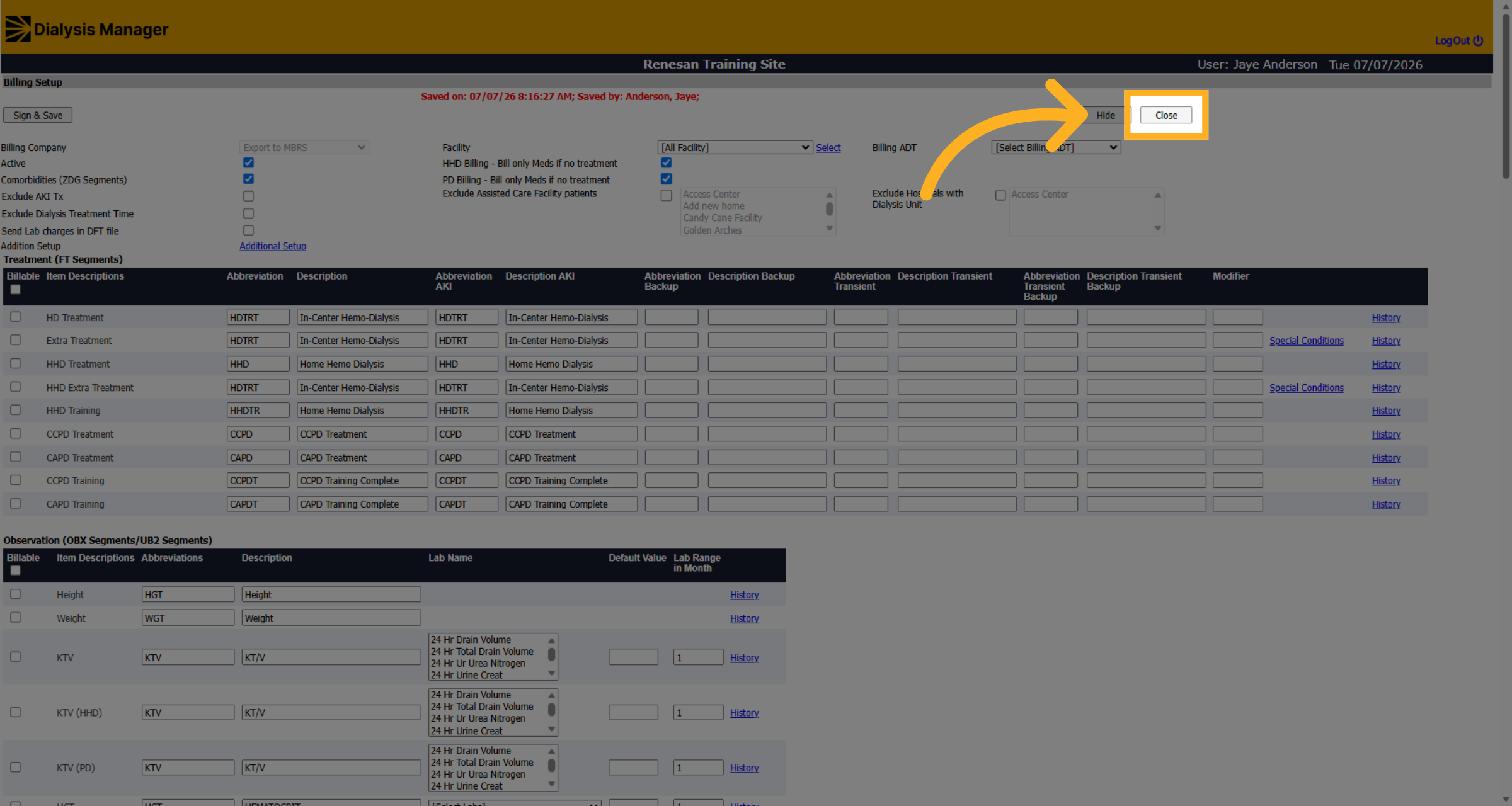Edit CCPD Training AKI abbreviation CCPDT

467,480
